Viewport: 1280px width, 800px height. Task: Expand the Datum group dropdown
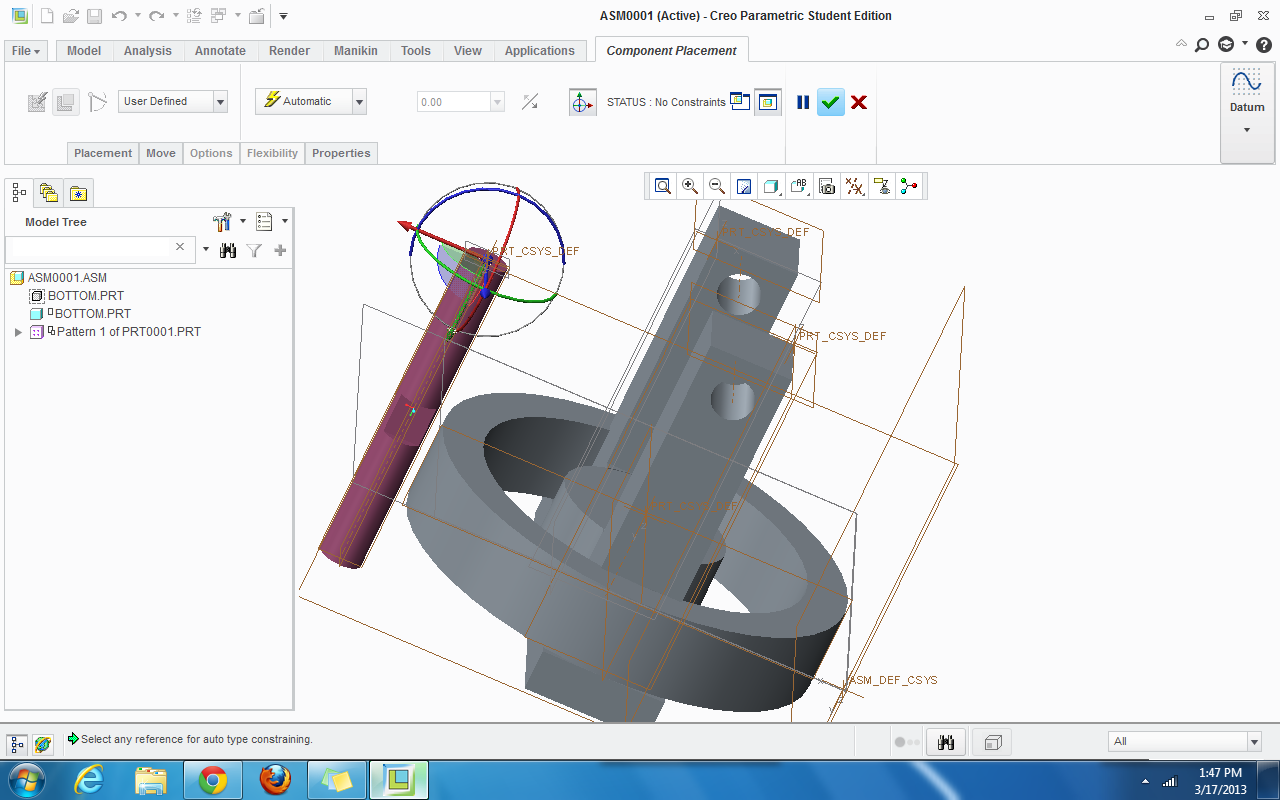coord(1247,130)
